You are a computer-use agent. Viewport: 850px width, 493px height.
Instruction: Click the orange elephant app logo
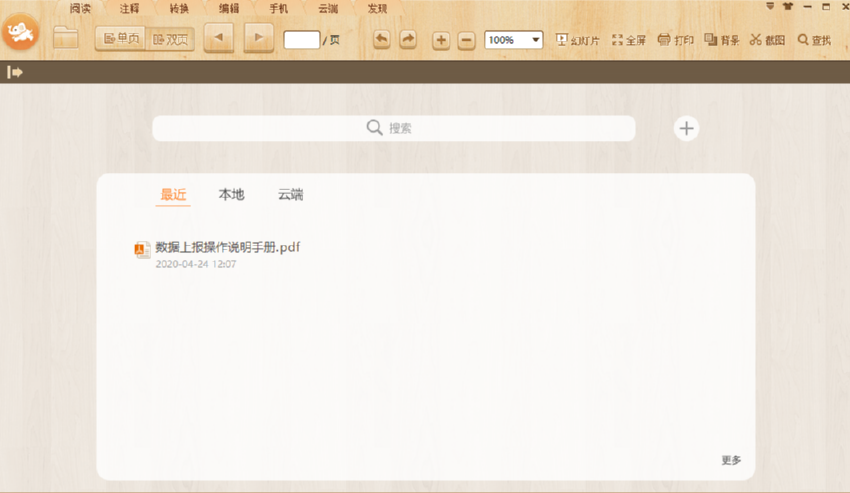21,32
